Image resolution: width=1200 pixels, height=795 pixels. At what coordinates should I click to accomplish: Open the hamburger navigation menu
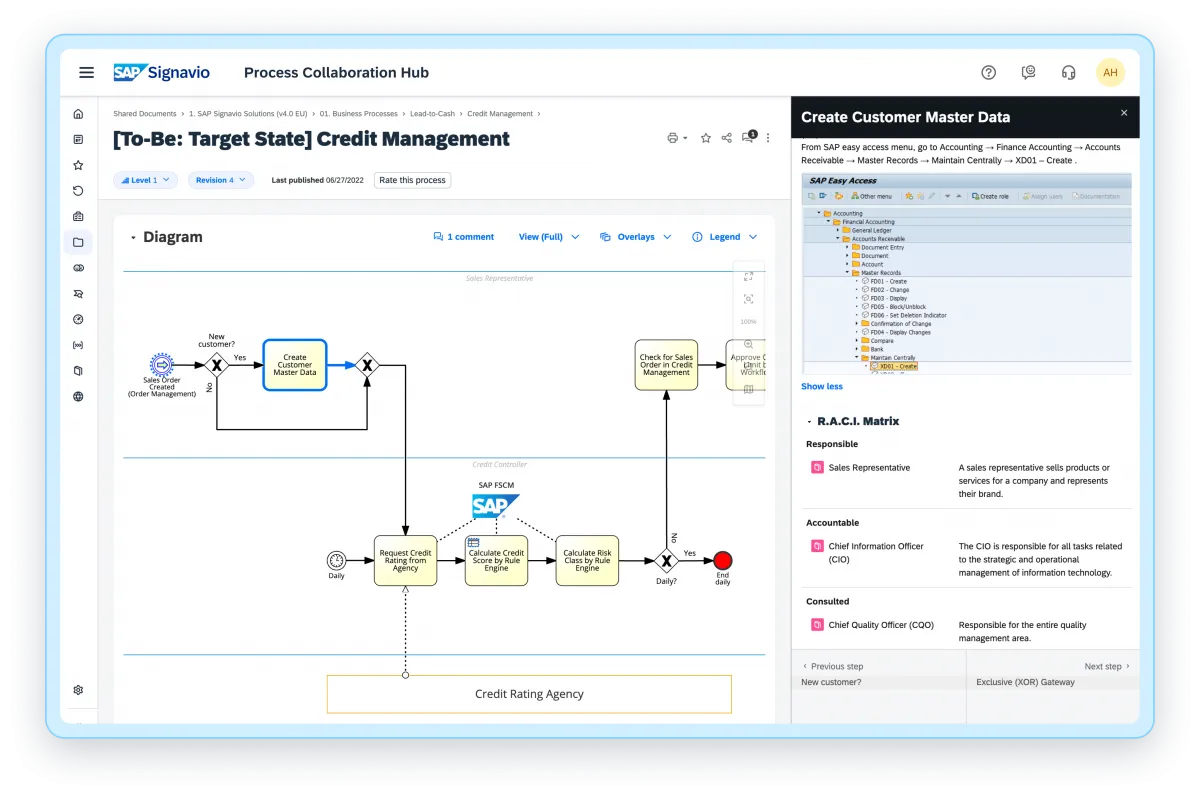click(x=87, y=72)
